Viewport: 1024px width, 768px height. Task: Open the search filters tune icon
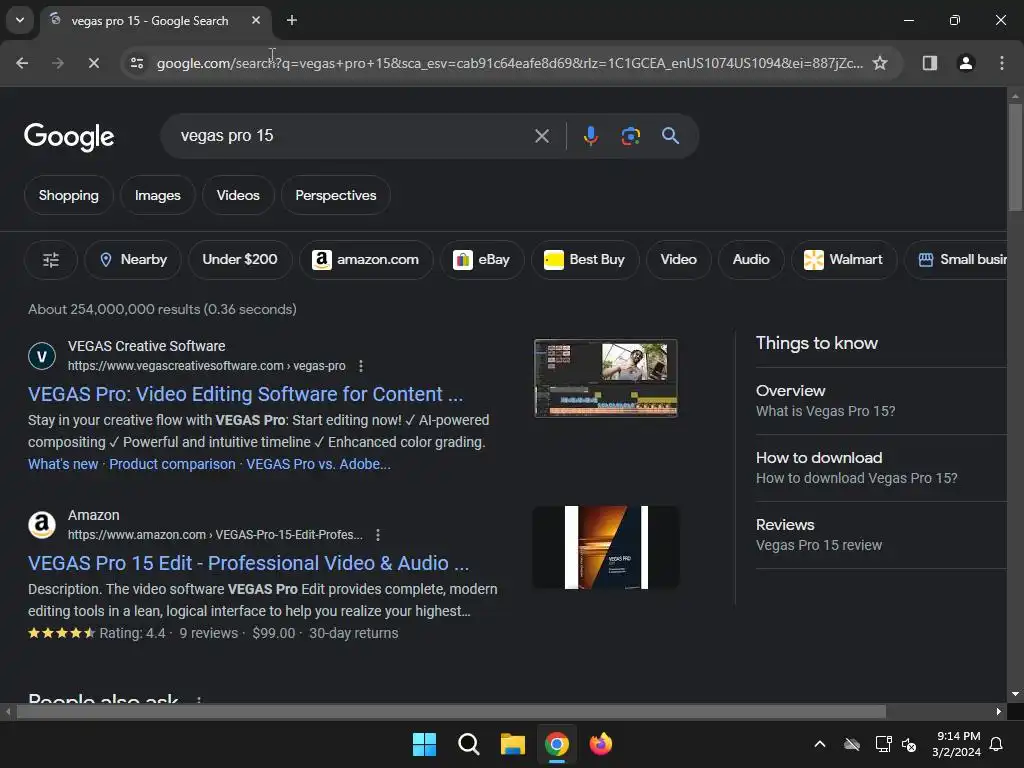tap(51, 260)
